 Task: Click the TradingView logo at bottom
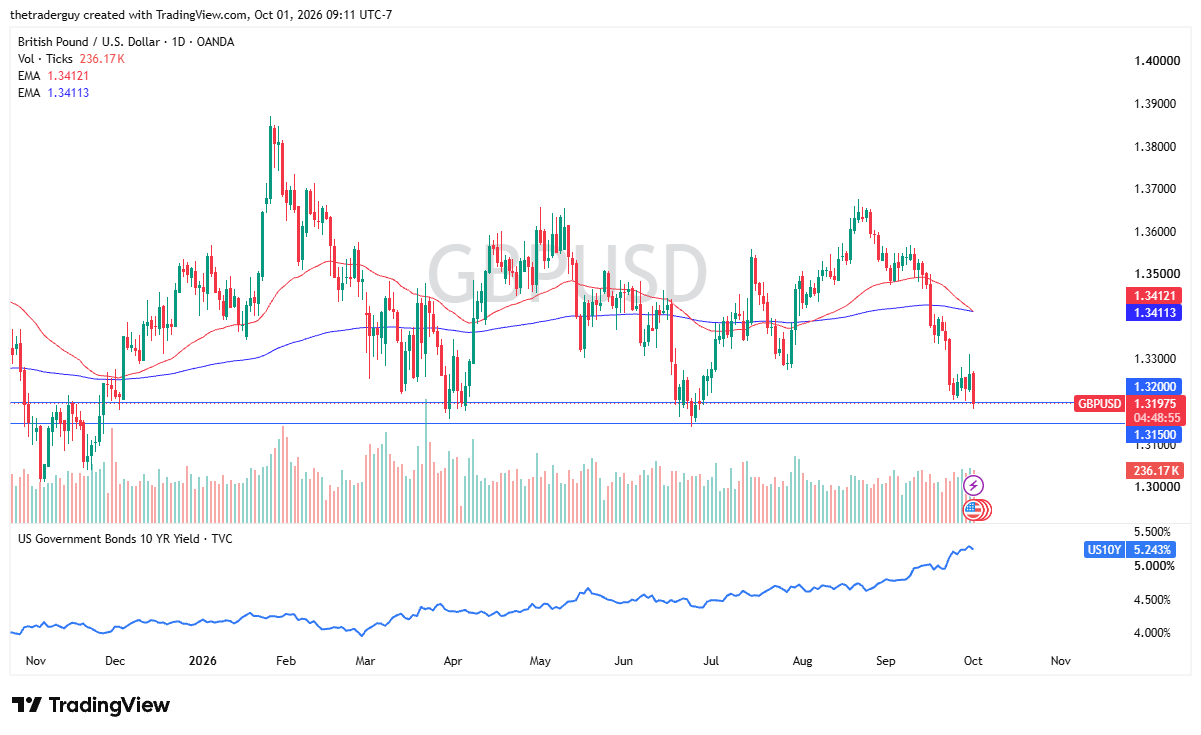tap(90, 705)
